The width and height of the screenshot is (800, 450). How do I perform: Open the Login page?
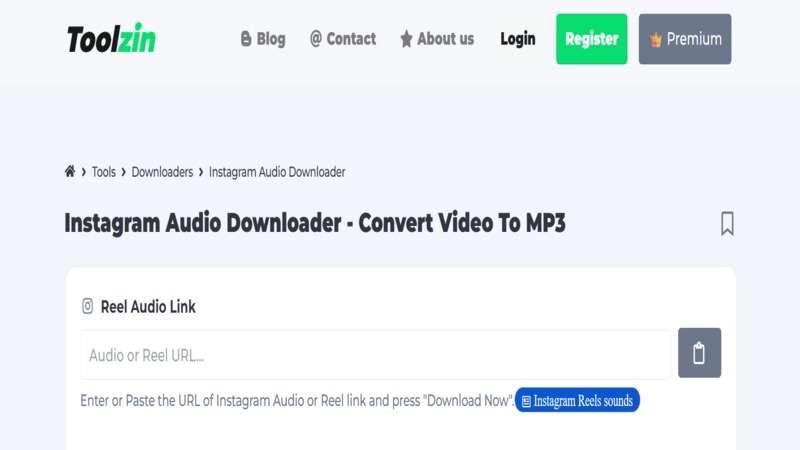pyautogui.click(x=517, y=39)
